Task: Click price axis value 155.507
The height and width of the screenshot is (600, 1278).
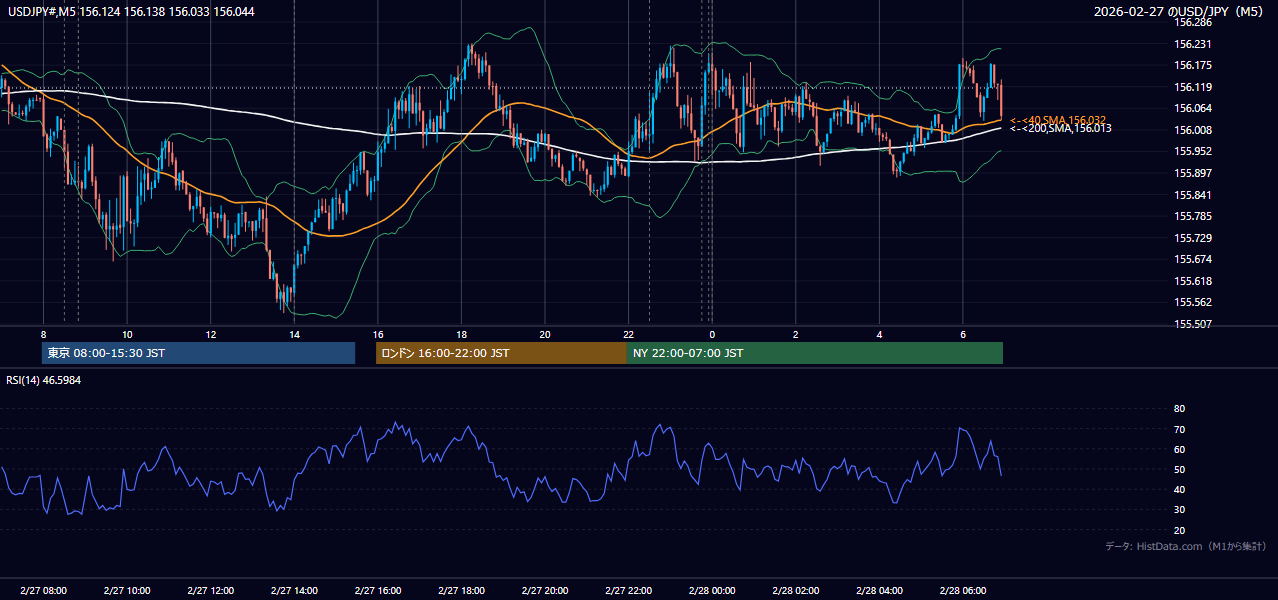Action: coord(1193,324)
